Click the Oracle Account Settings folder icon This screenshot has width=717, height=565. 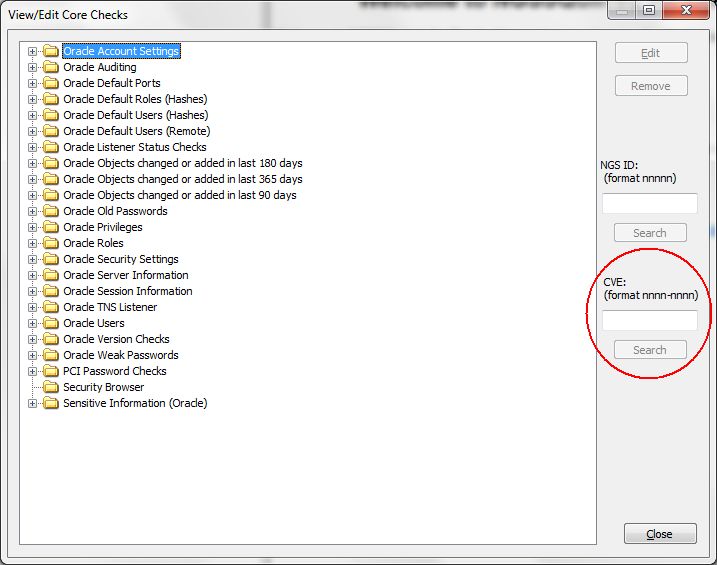[x=51, y=51]
